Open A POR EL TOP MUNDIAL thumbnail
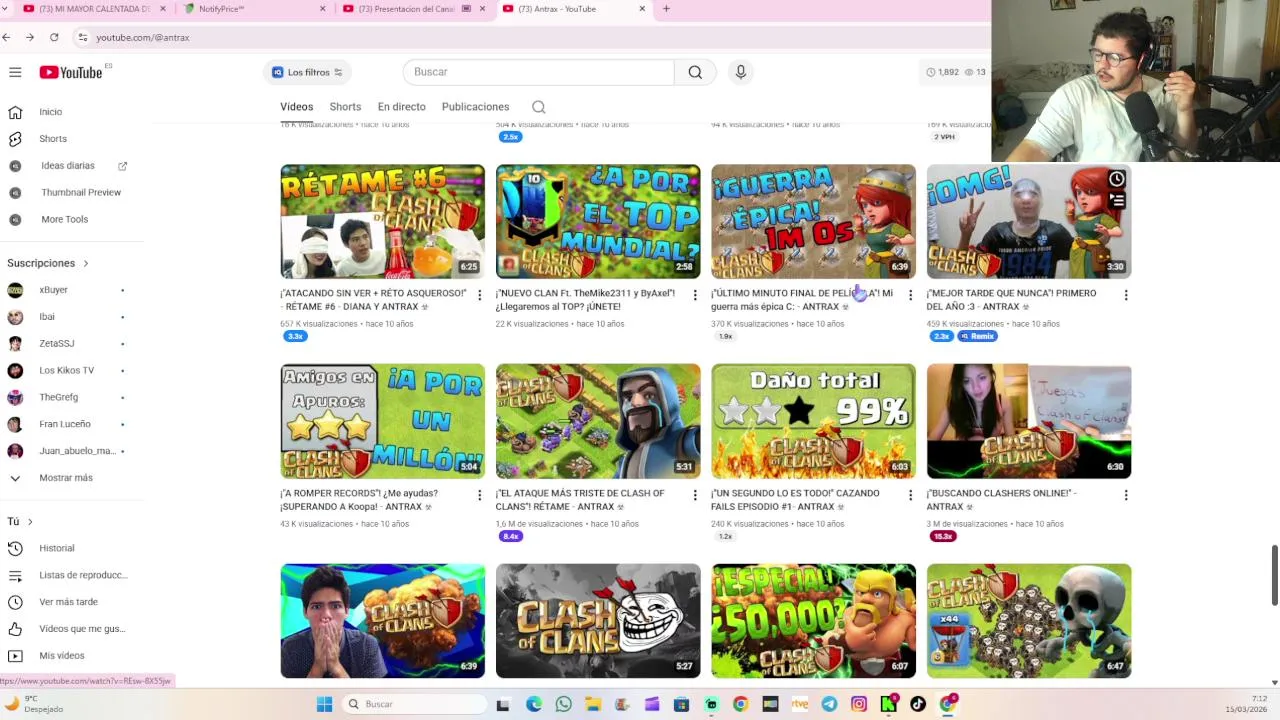 [598, 221]
